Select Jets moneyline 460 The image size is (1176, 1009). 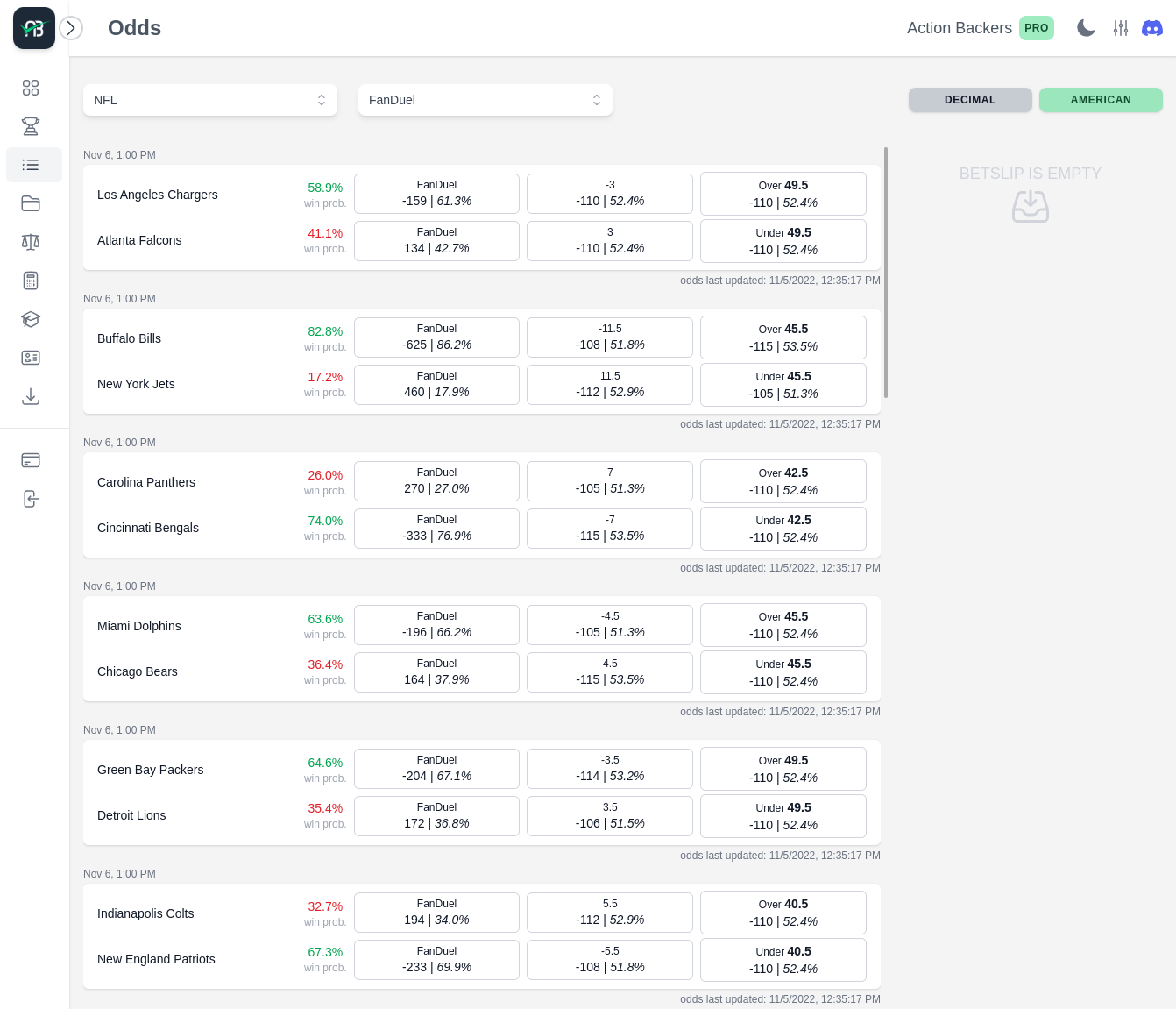coord(436,385)
